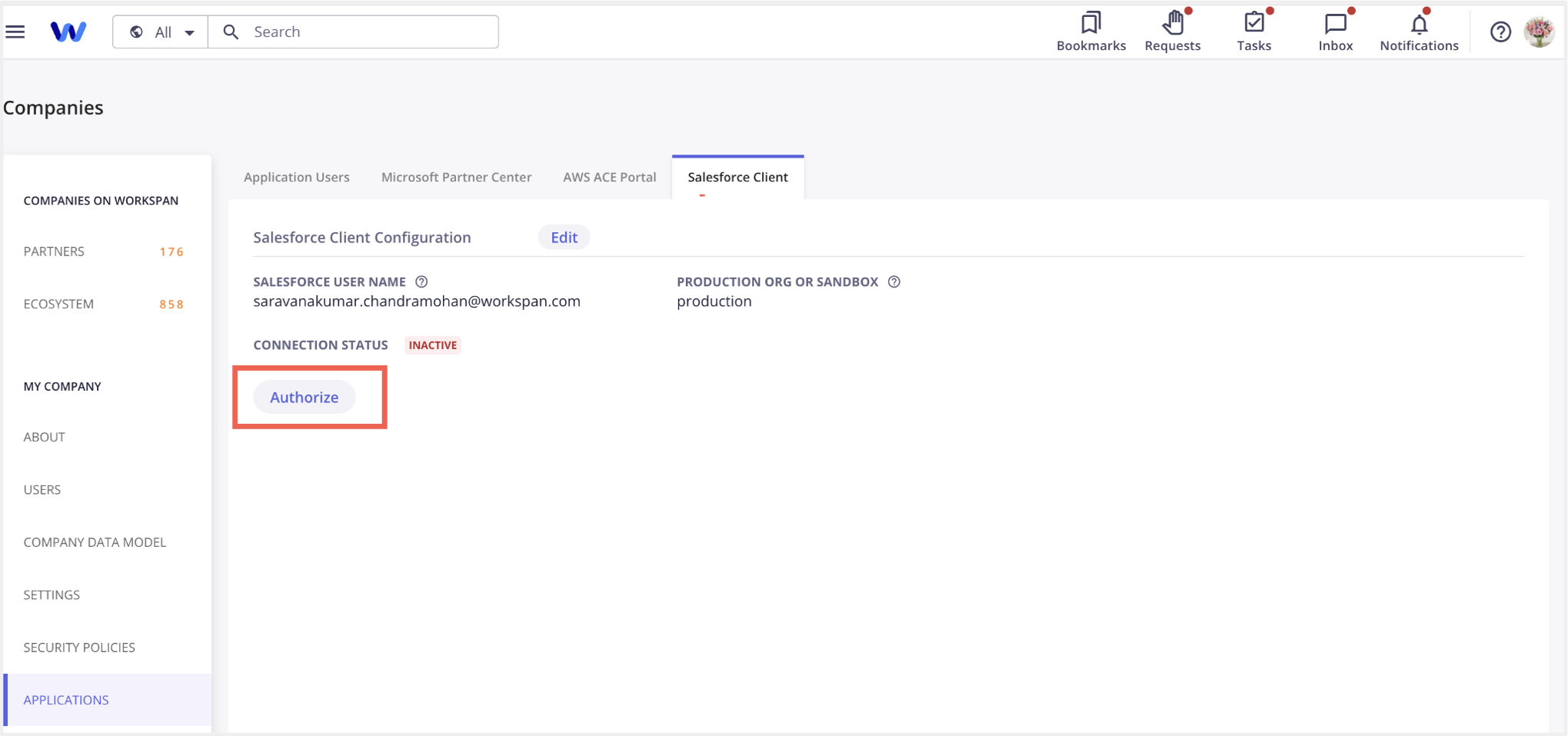Show Production Org or Sandbox help tooltip
This screenshot has height=736, width=1568.
[x=894, y=281]
